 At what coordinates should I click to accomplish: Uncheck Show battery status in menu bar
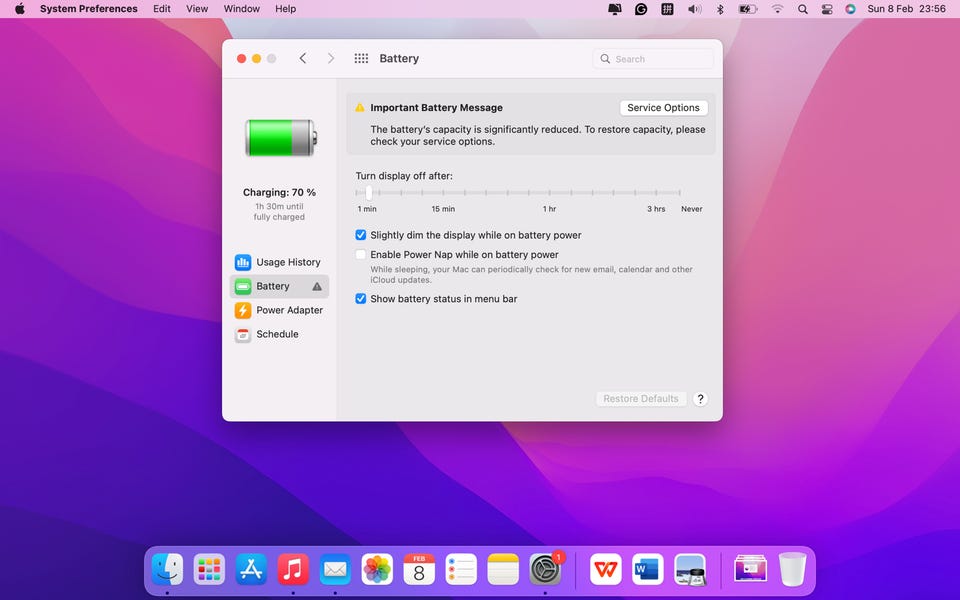pos(361,299)
